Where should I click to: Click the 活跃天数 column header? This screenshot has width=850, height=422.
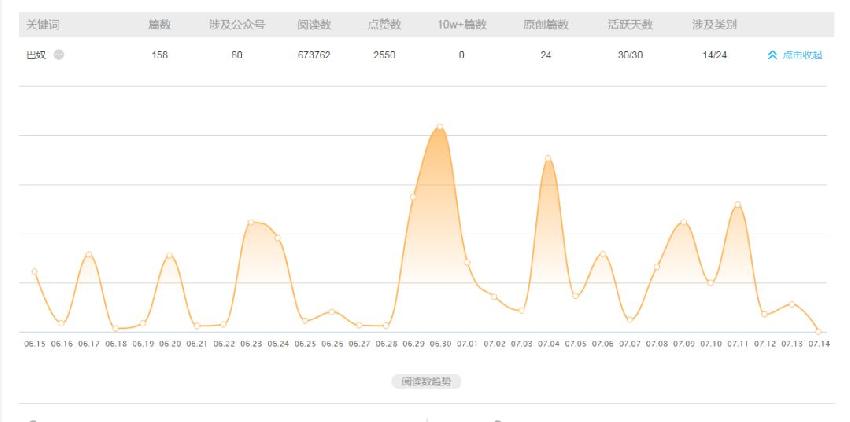pos(630,25)
